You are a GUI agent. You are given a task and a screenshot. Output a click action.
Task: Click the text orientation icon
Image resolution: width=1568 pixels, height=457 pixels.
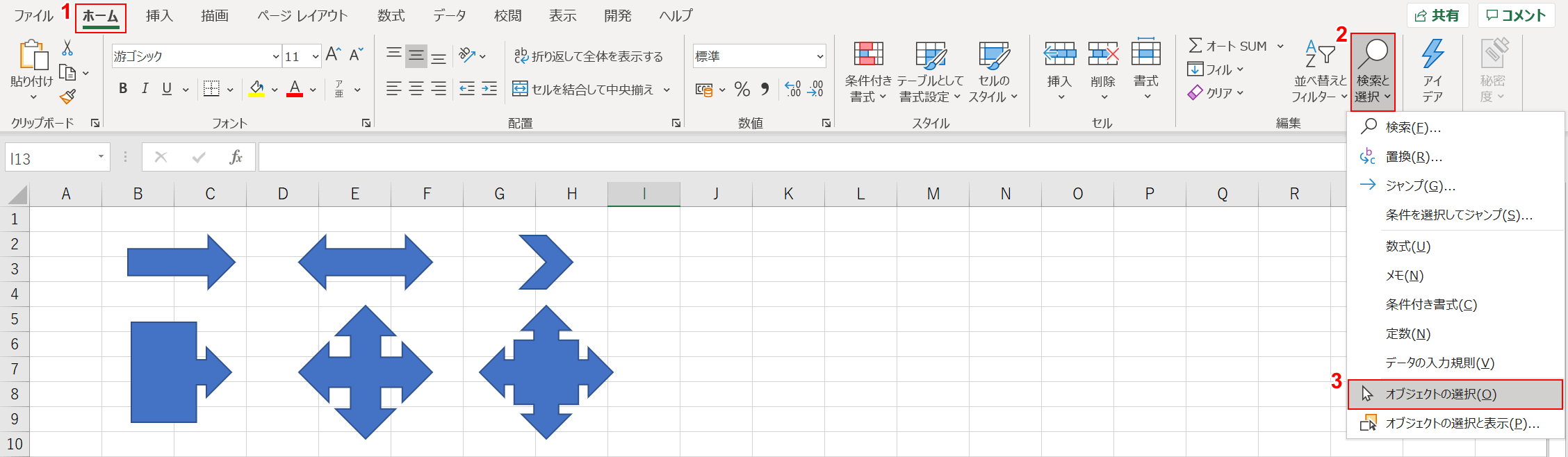[467, 55]
